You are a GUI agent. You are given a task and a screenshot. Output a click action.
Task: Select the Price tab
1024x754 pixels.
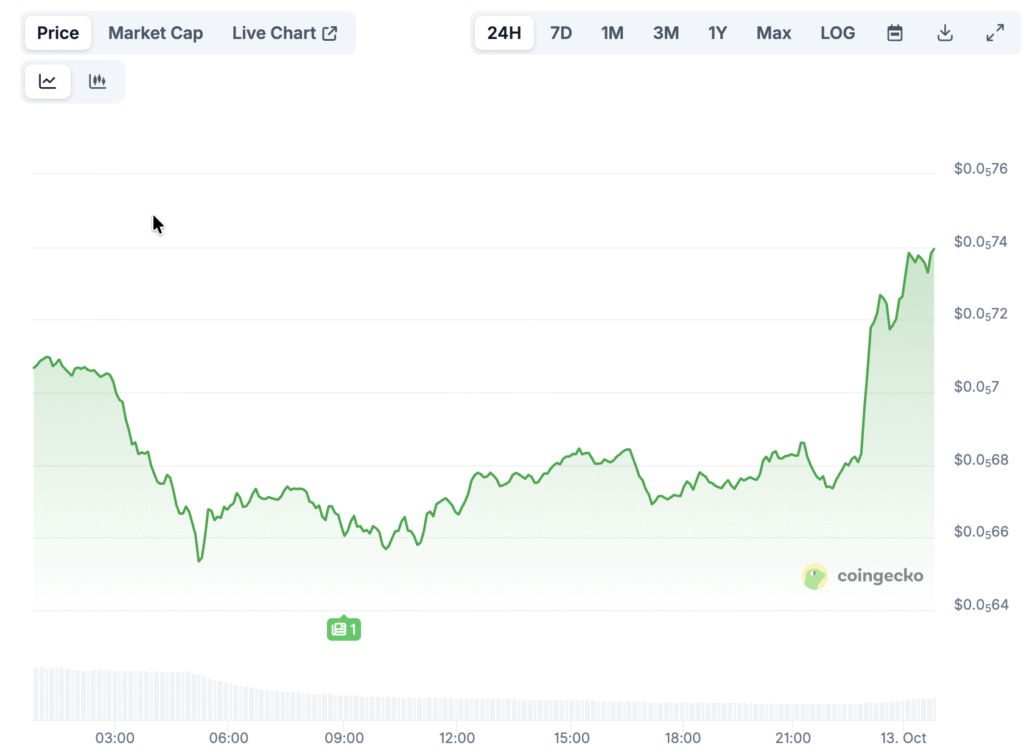tap(58, 33)
